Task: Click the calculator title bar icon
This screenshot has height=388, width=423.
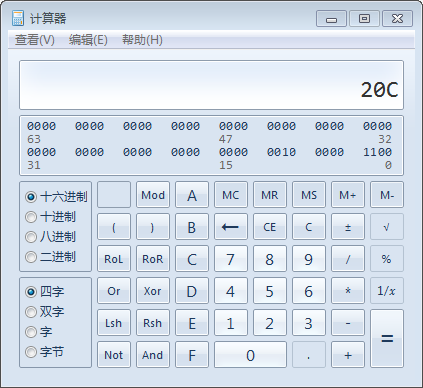Action: pyautogui.click(x=18, y=18)
